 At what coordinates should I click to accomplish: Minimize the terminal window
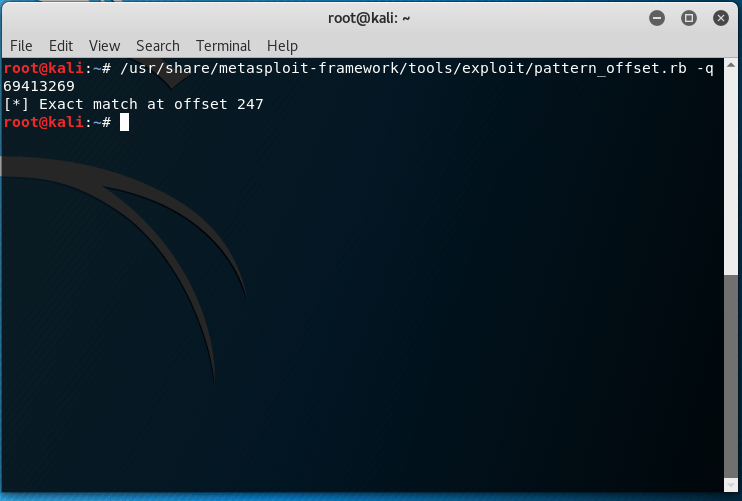point(657,18)
